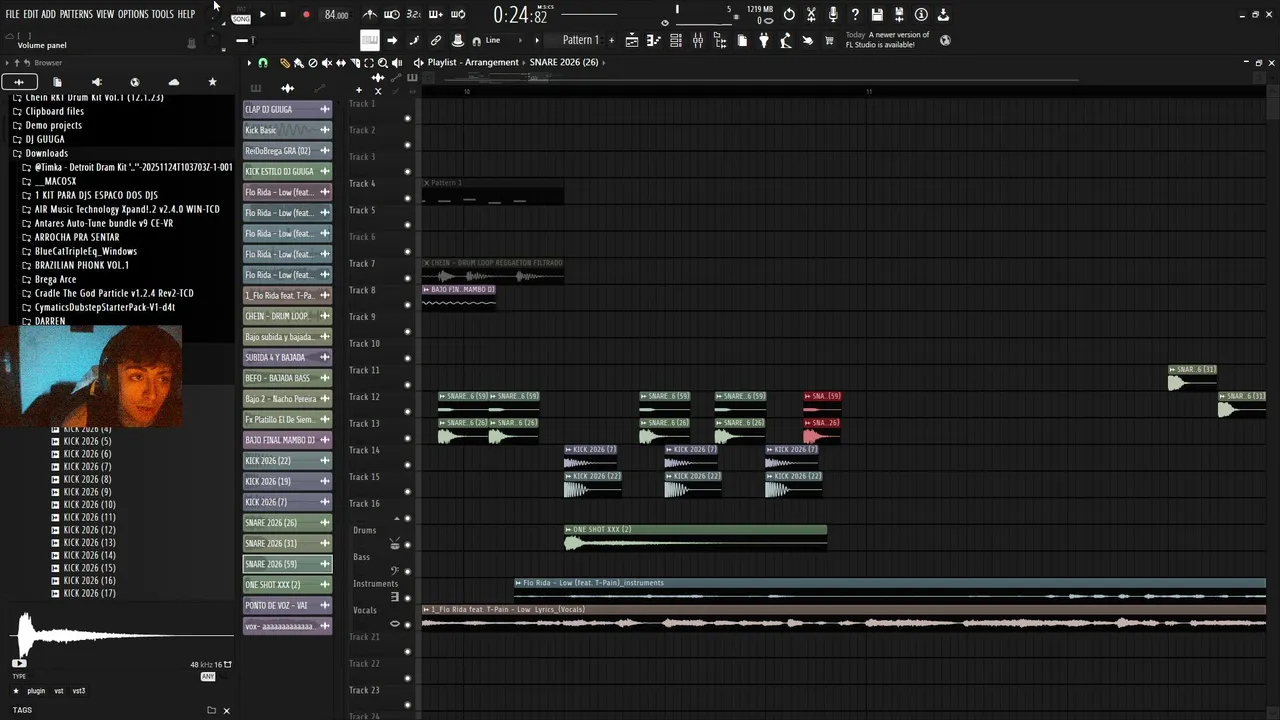Viewport: 1280px width, 720px height.
Task: Mute Track 12 using its mute dot
Action: tap(407, 411)
